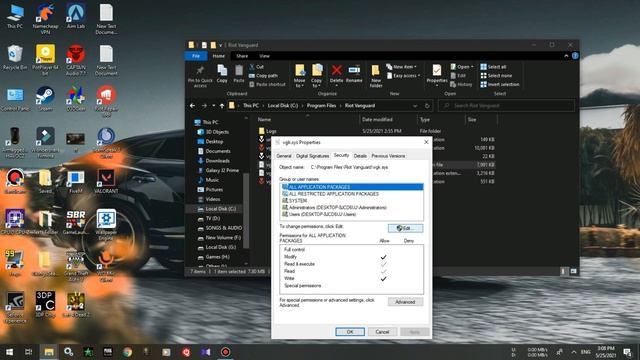Click the Search Riot Vanguard field
The height and width of the screenshot is (360, 640).
506,106
